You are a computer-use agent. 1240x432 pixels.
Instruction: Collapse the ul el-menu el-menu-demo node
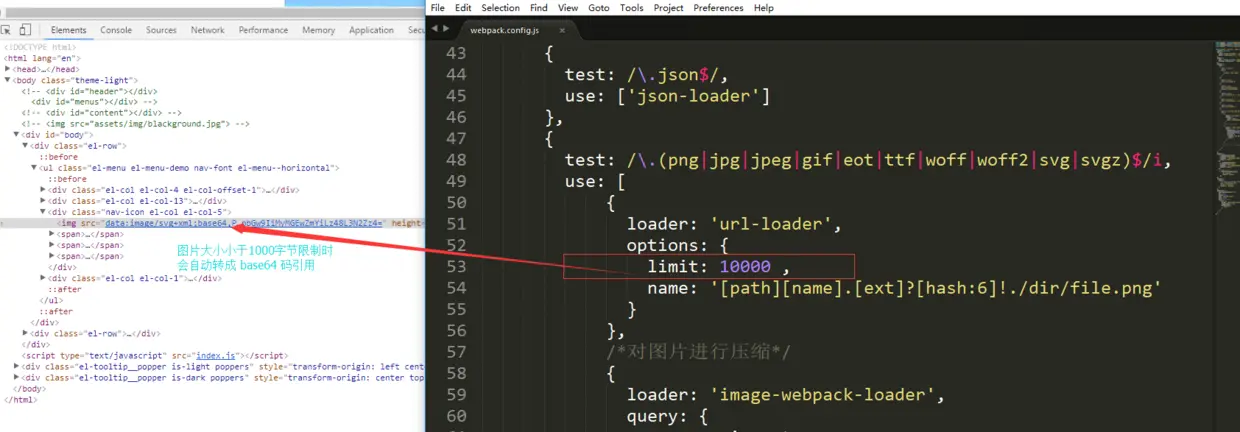point(34,168)
